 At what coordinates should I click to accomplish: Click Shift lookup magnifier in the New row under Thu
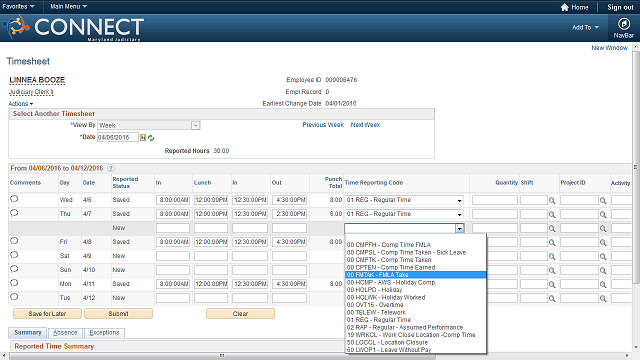pyautogui.click(x=552, y=229)
